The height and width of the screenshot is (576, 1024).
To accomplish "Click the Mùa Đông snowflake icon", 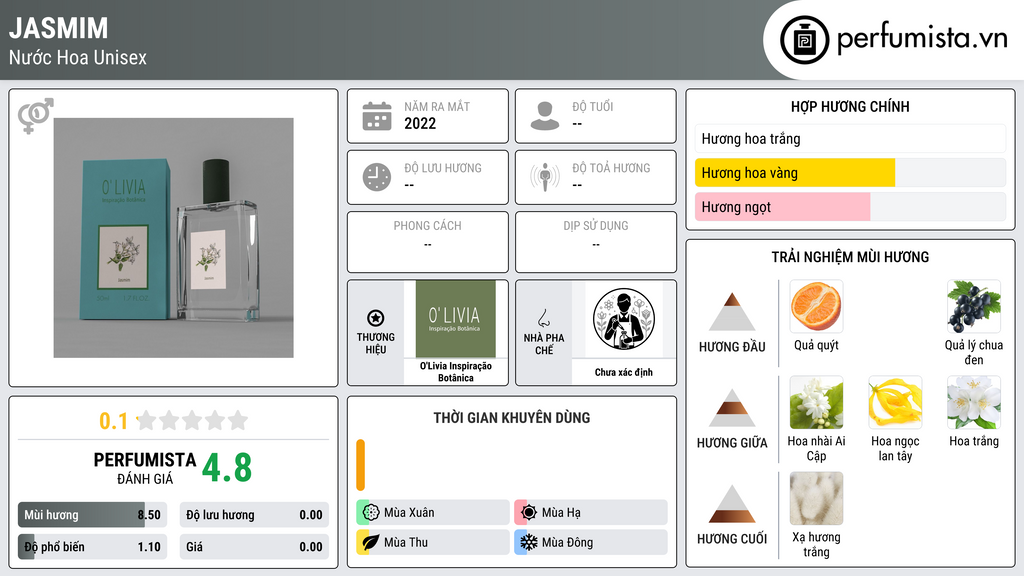I will point(529,542).
